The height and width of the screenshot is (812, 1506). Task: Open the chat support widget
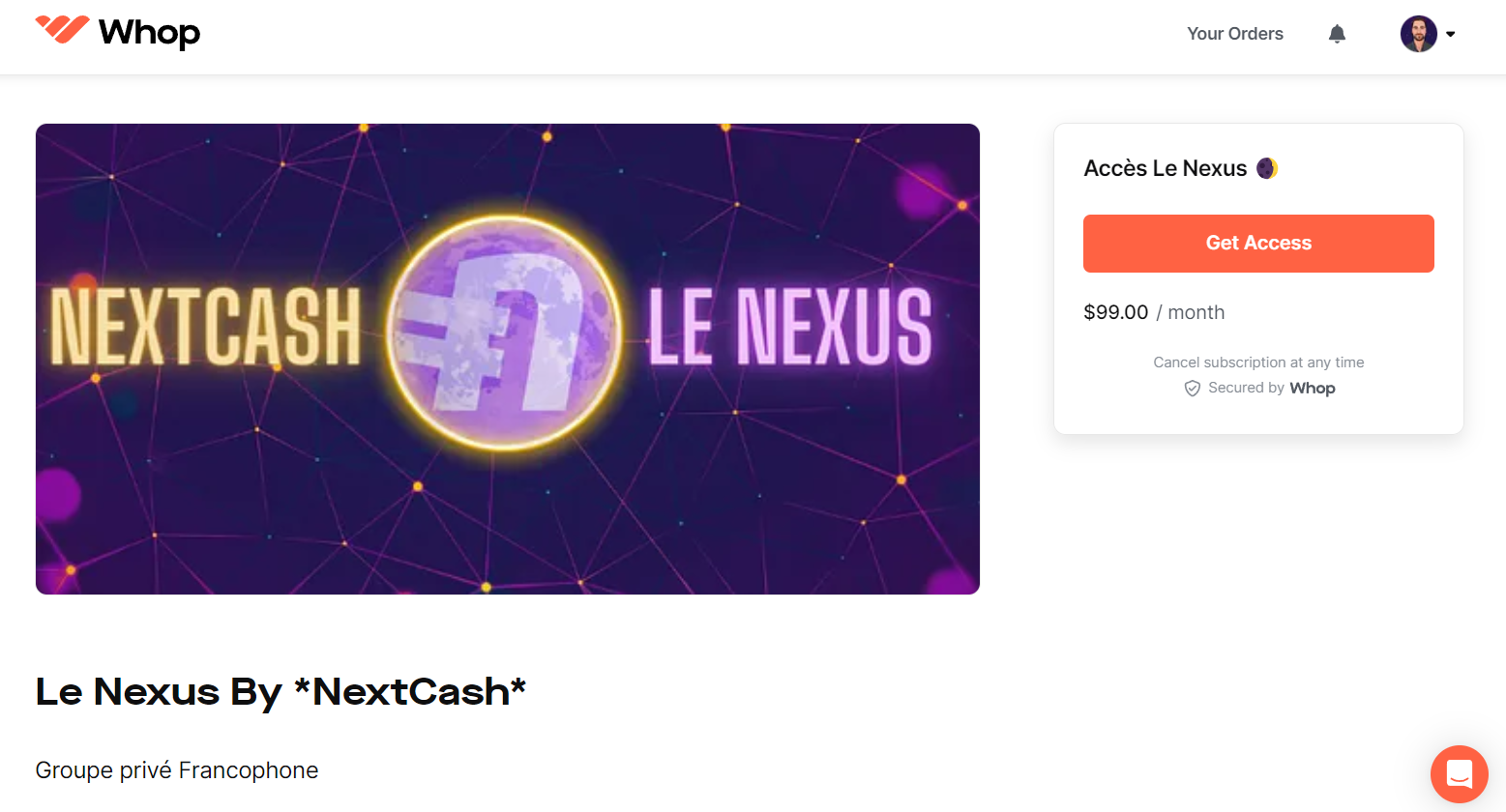[x=1459, y=774]
